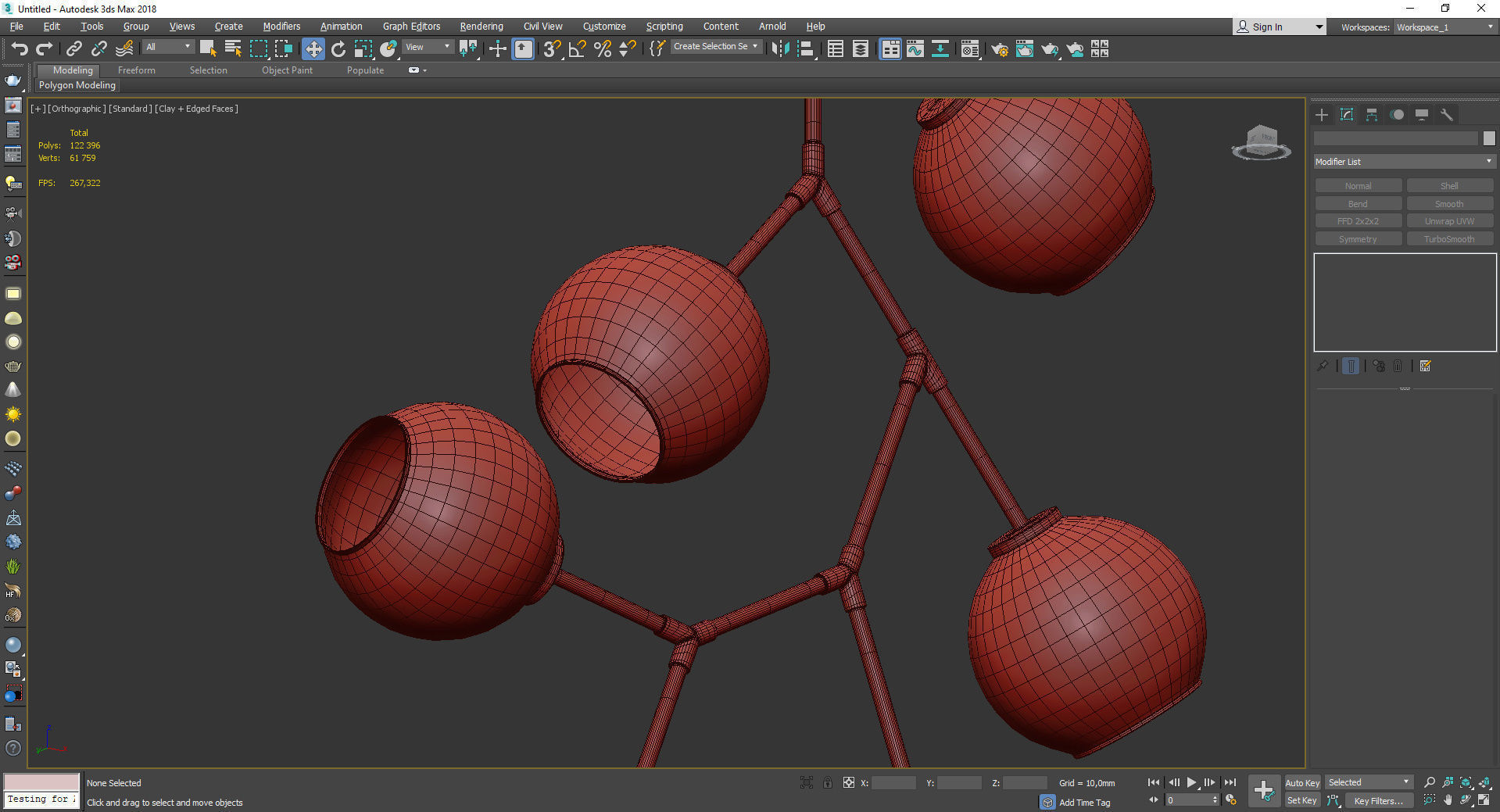
Task: Open the Material Editor icon
Action: tap(970, 49)
